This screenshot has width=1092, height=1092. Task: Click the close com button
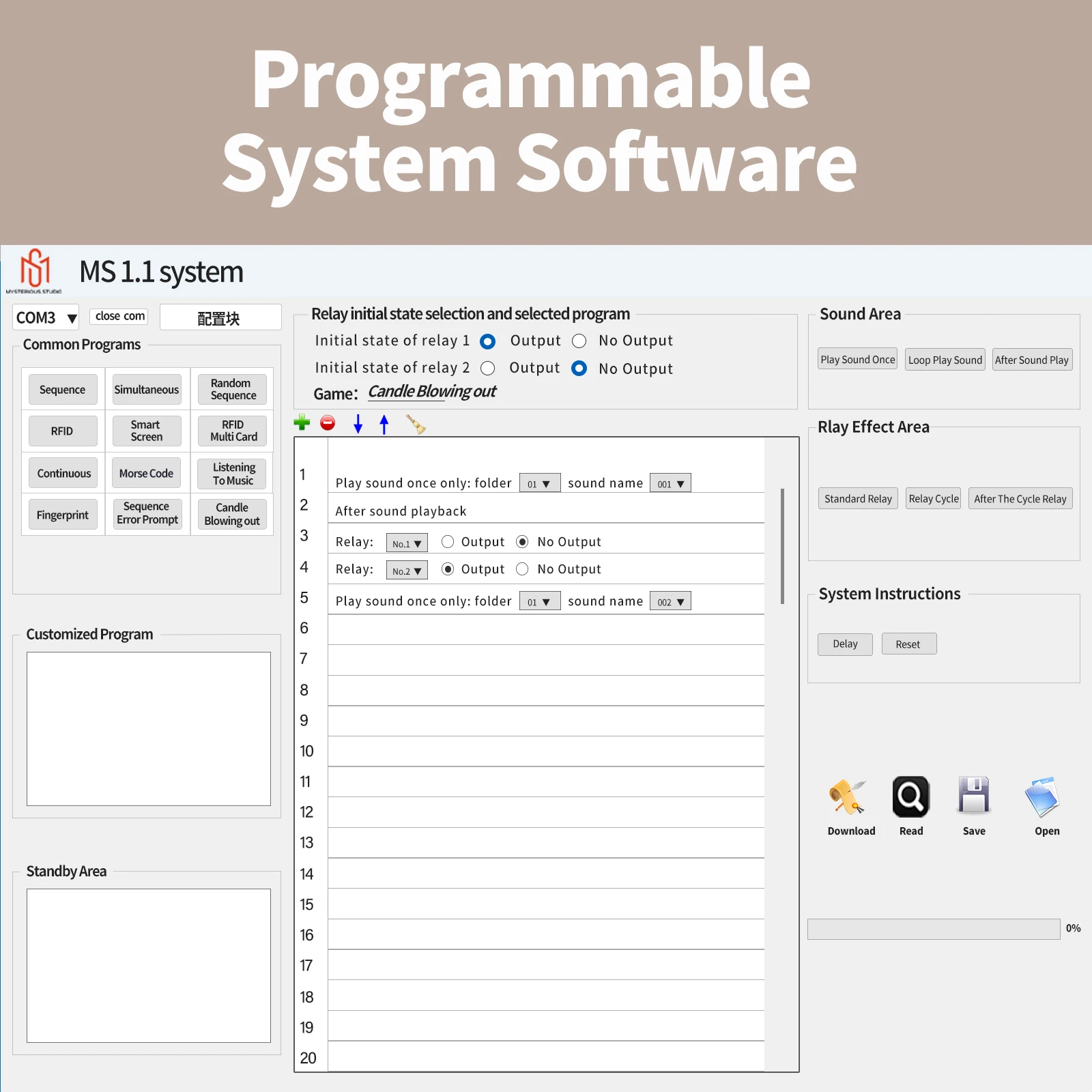(x=119, y=316)
